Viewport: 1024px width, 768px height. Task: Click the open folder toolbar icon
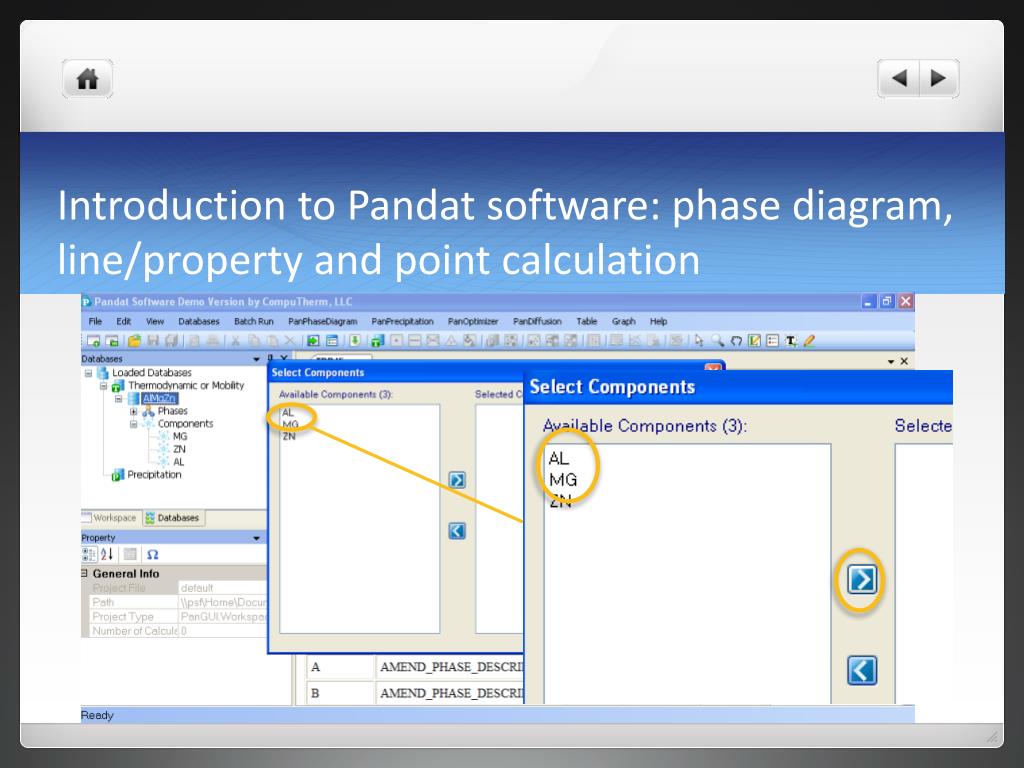[135, 341]
